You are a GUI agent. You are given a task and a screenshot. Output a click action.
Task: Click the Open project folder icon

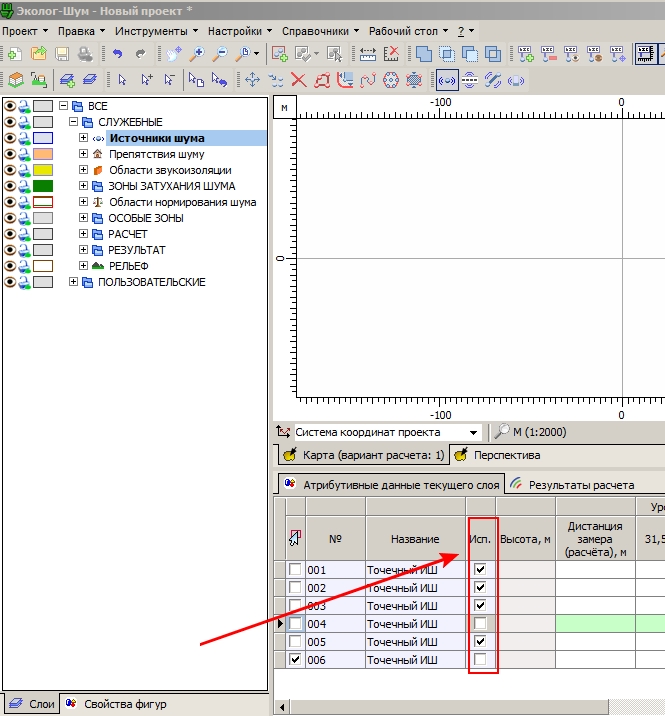point(38,54)
